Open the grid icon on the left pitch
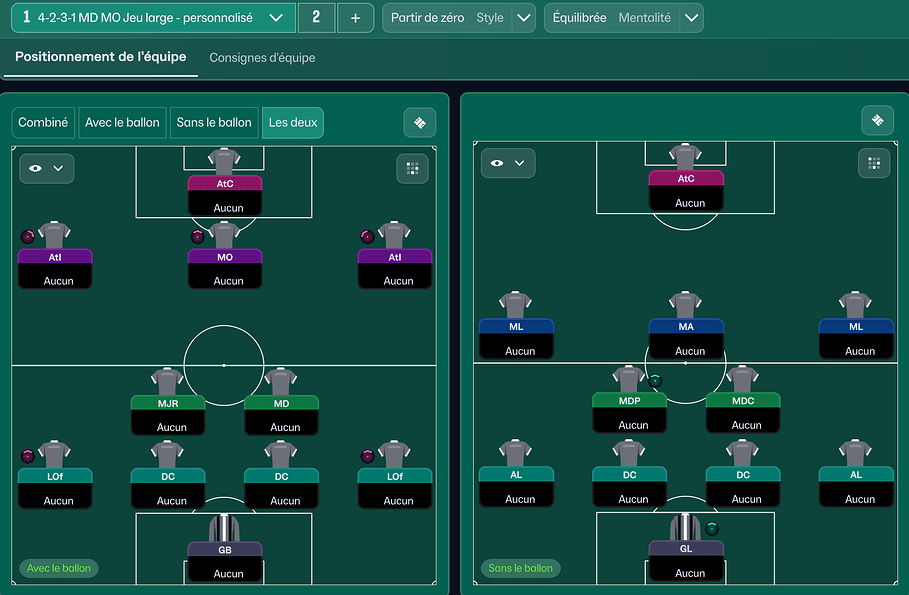The image size is (909, 595). tap(412, 168)
